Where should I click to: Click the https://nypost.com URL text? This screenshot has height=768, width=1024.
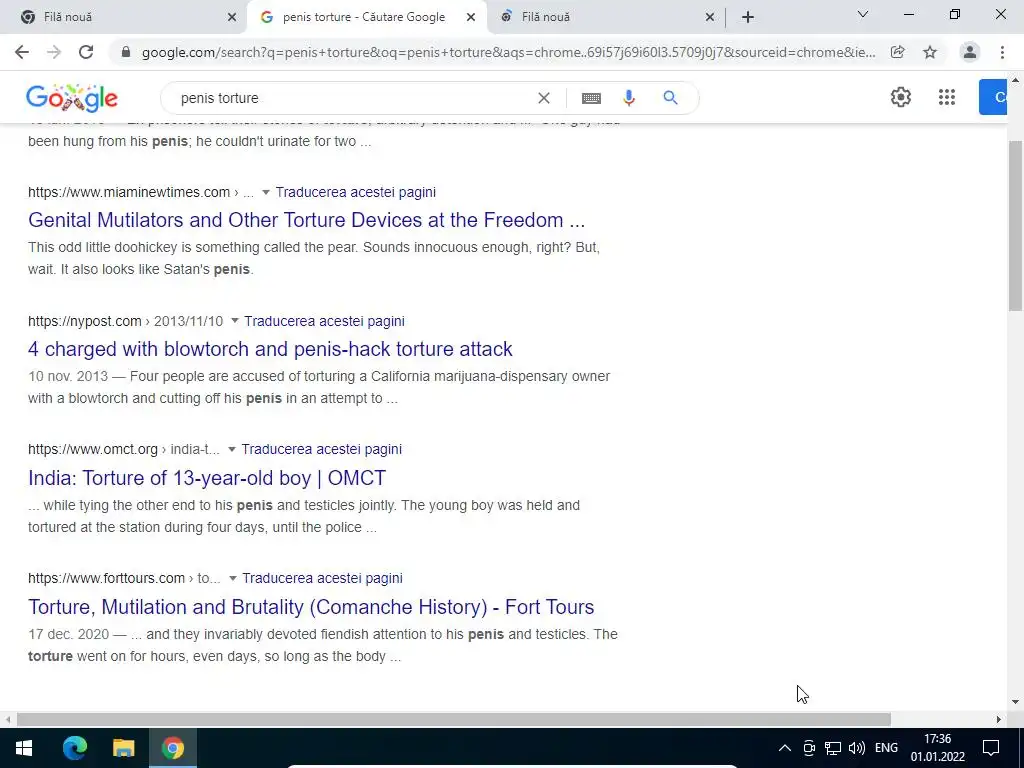tap(85, 321)
